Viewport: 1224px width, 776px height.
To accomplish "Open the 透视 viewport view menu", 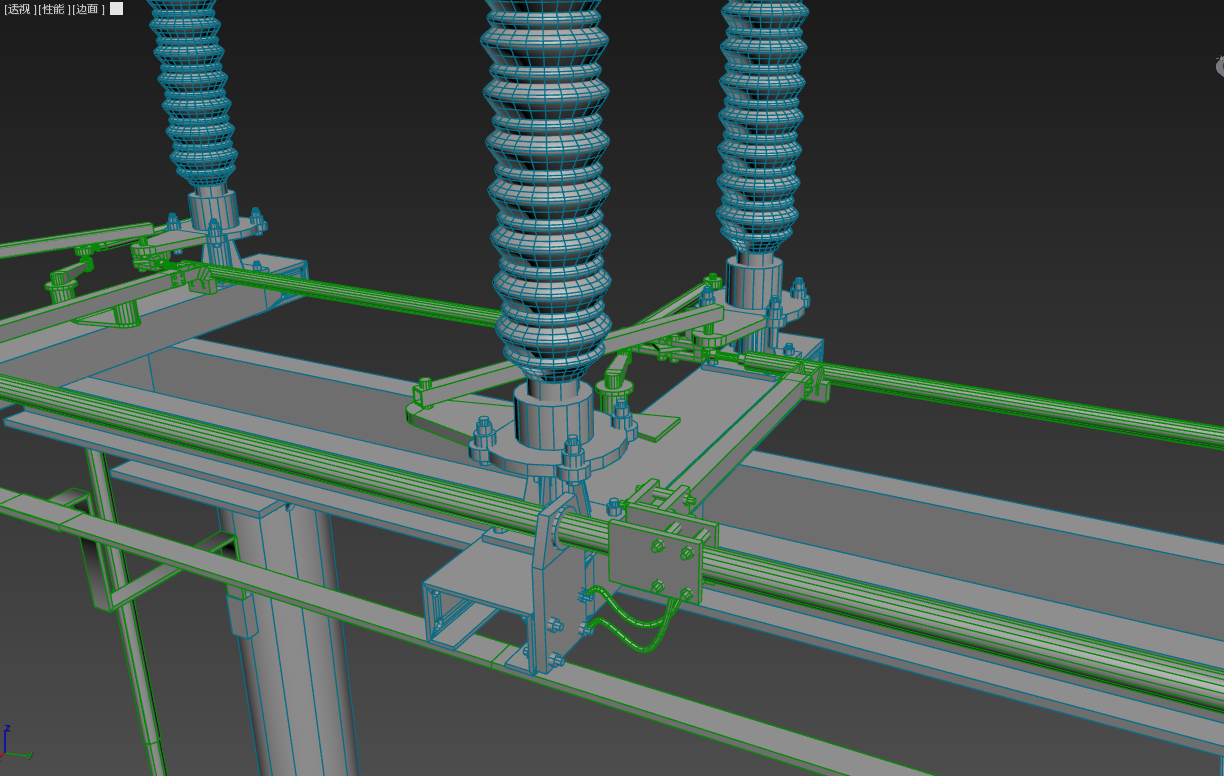I will [x=19, y=9].
